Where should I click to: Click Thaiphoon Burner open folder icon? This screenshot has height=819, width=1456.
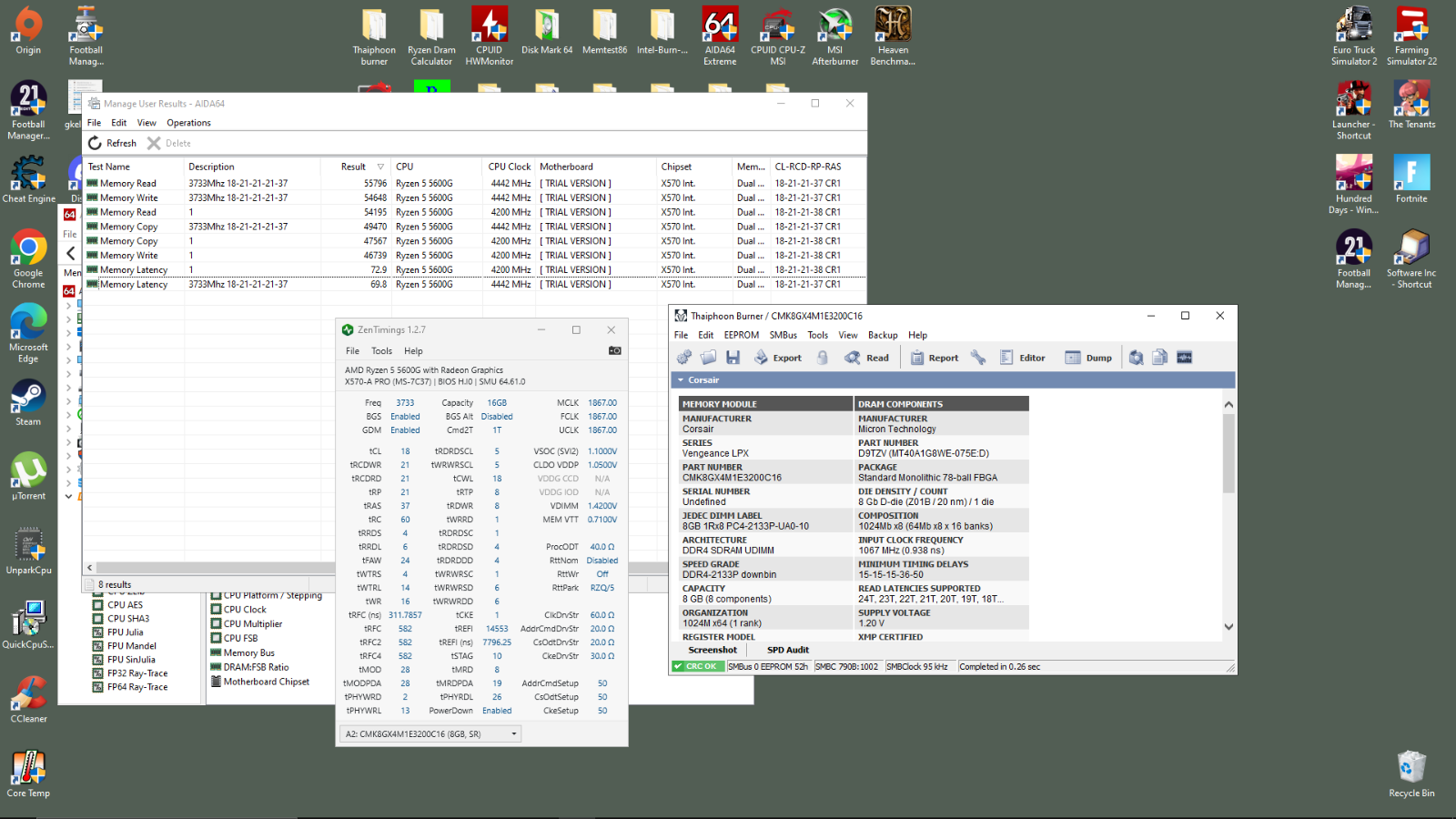click(x=709, y=358)
